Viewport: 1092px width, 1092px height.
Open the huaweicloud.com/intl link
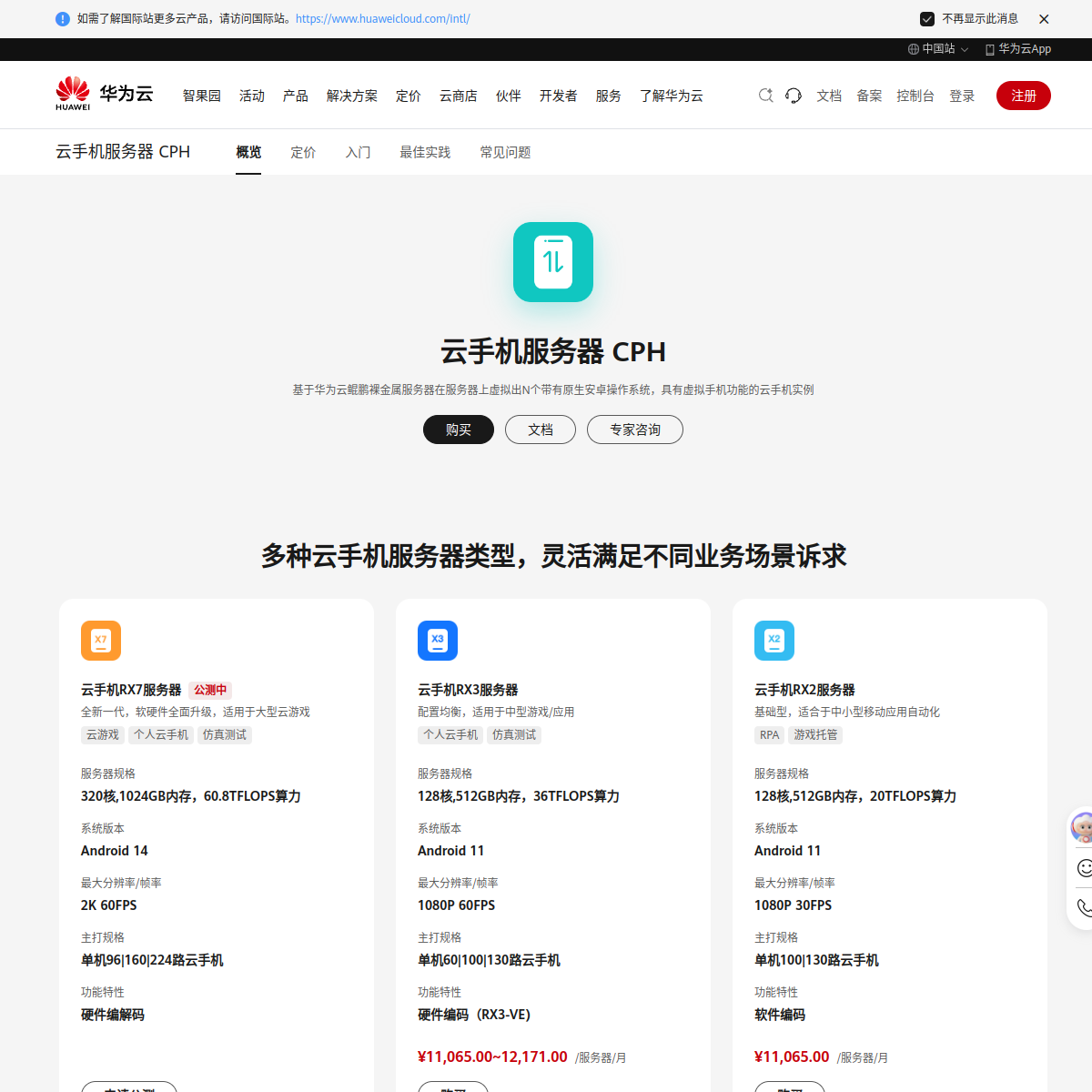pos(383,19)
